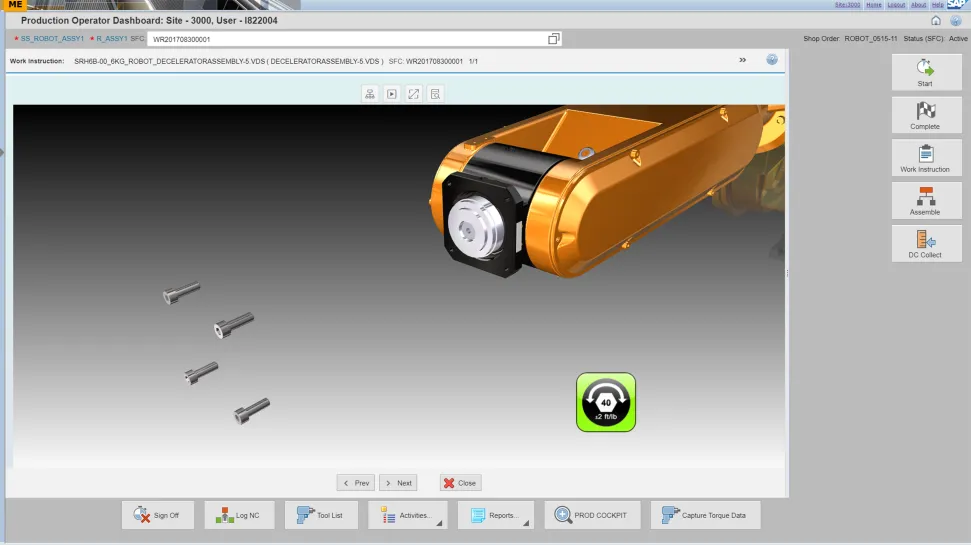The height and width of the screenshot is (545, 971).
Task: Expand the double-chevron in work instruction bar
Action: point(742,60)
